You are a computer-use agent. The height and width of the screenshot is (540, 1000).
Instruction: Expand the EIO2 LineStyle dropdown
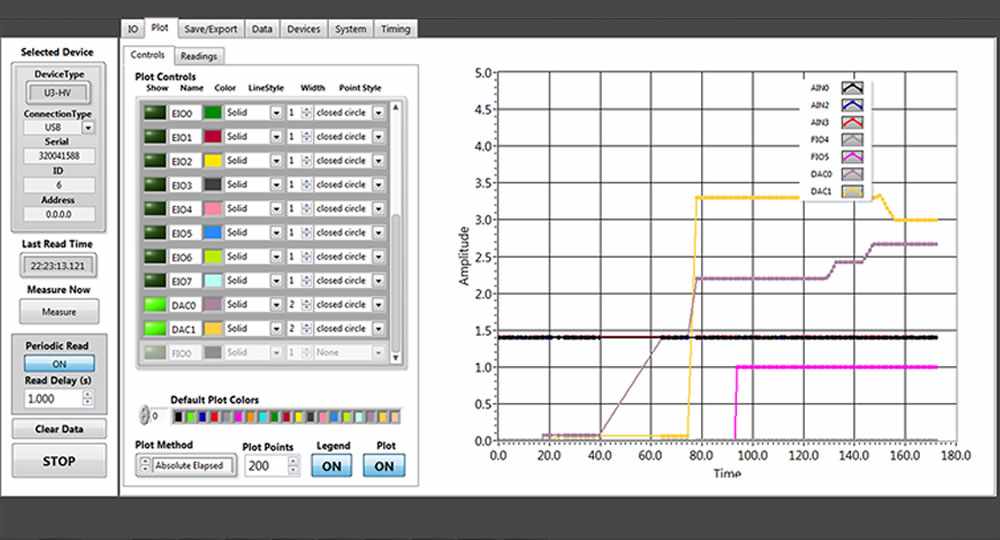coord(276,161)
